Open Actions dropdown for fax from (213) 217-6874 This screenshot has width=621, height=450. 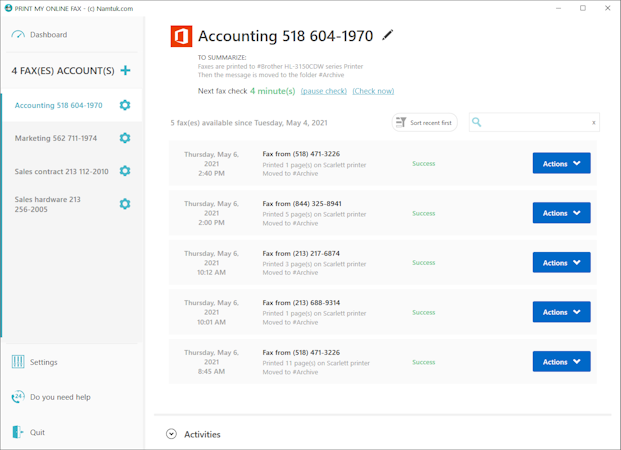(562, 262)
